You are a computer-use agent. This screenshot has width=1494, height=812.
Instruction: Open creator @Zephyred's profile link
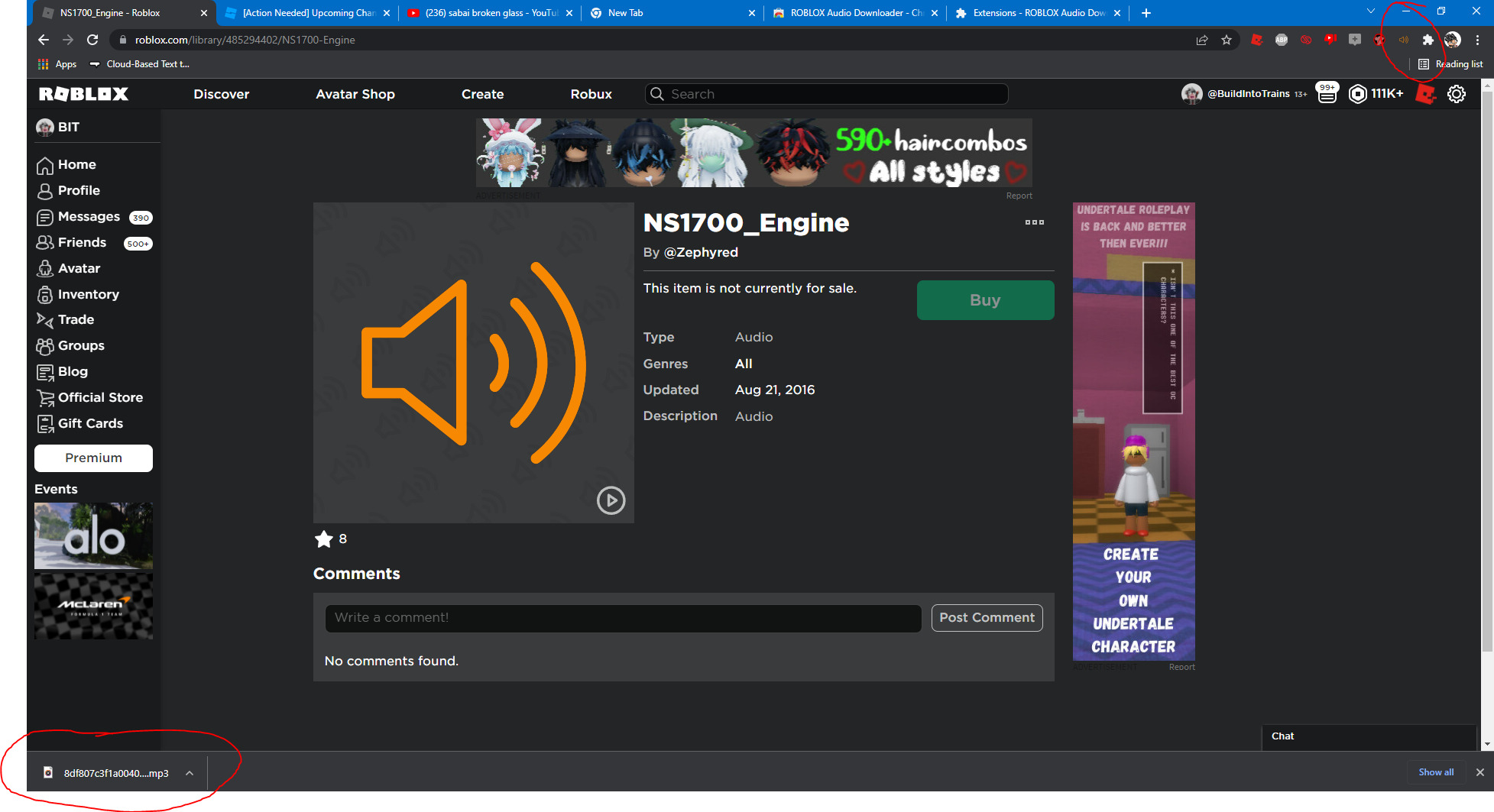[x=701, y=252]
